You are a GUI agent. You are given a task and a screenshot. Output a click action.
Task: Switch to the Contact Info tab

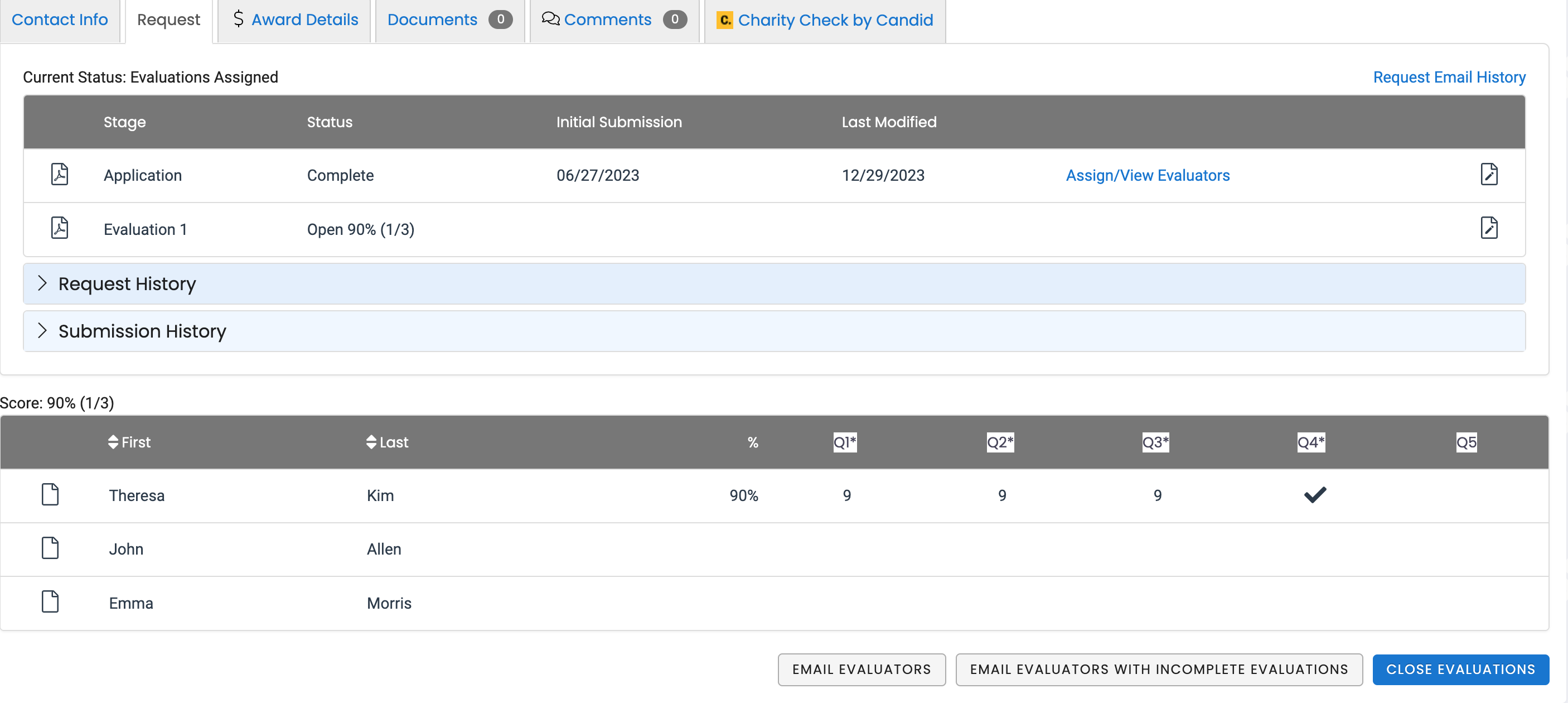60,19
